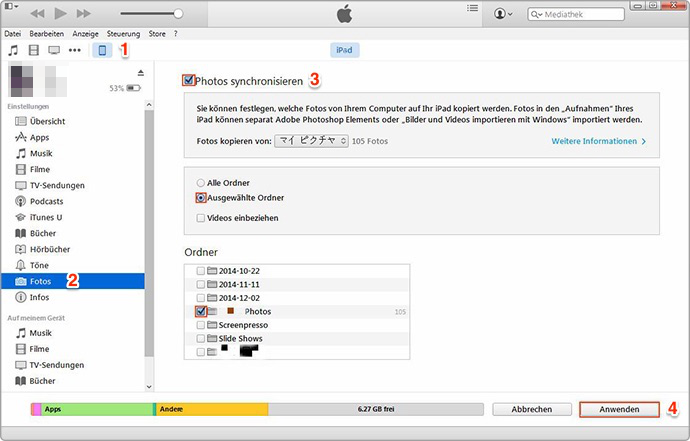Open the Bearbeiten menu
This screenshot has width=690, height=441.
(x=47, y=33)
